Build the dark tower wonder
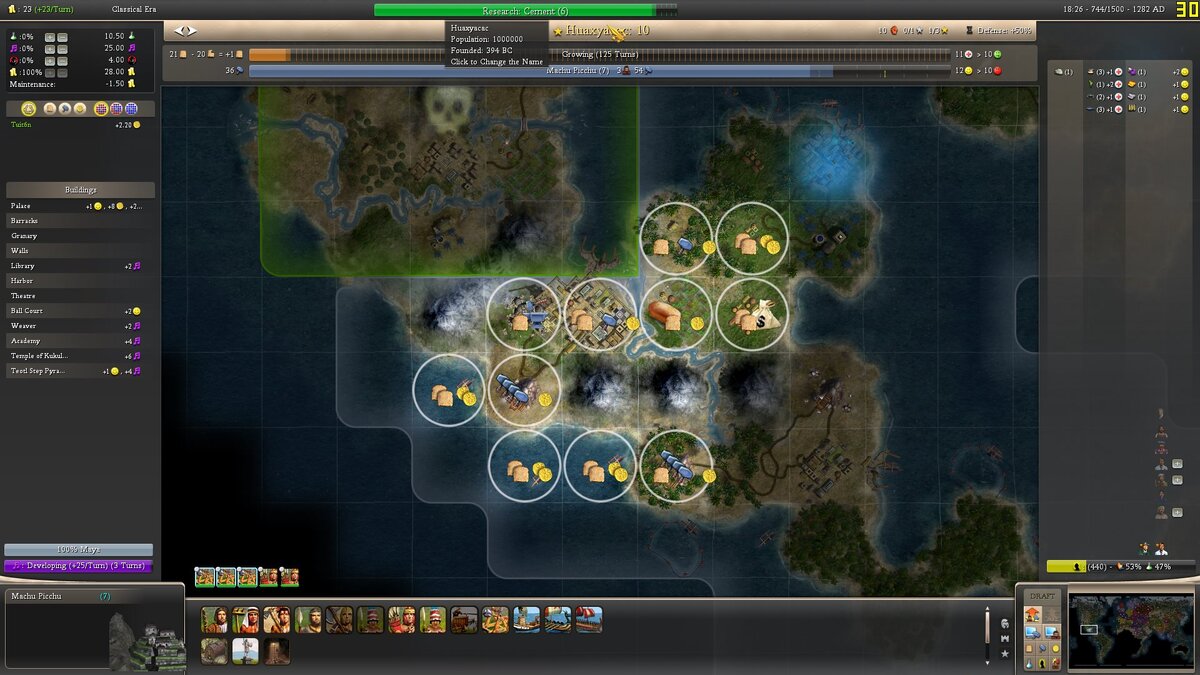 pos(276,651)
